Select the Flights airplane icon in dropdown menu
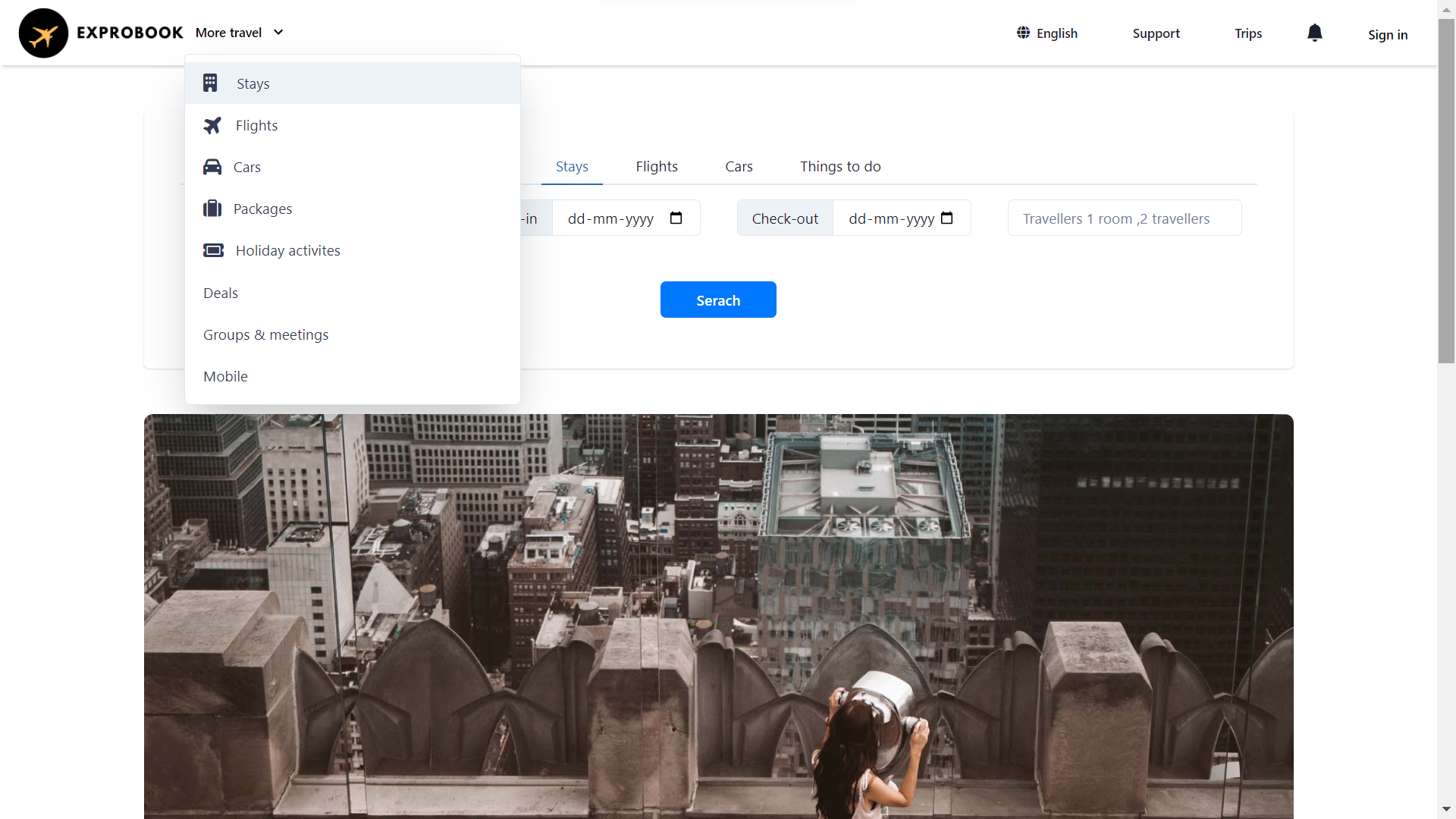This screenshot has height=819, width=1456. 212,125
